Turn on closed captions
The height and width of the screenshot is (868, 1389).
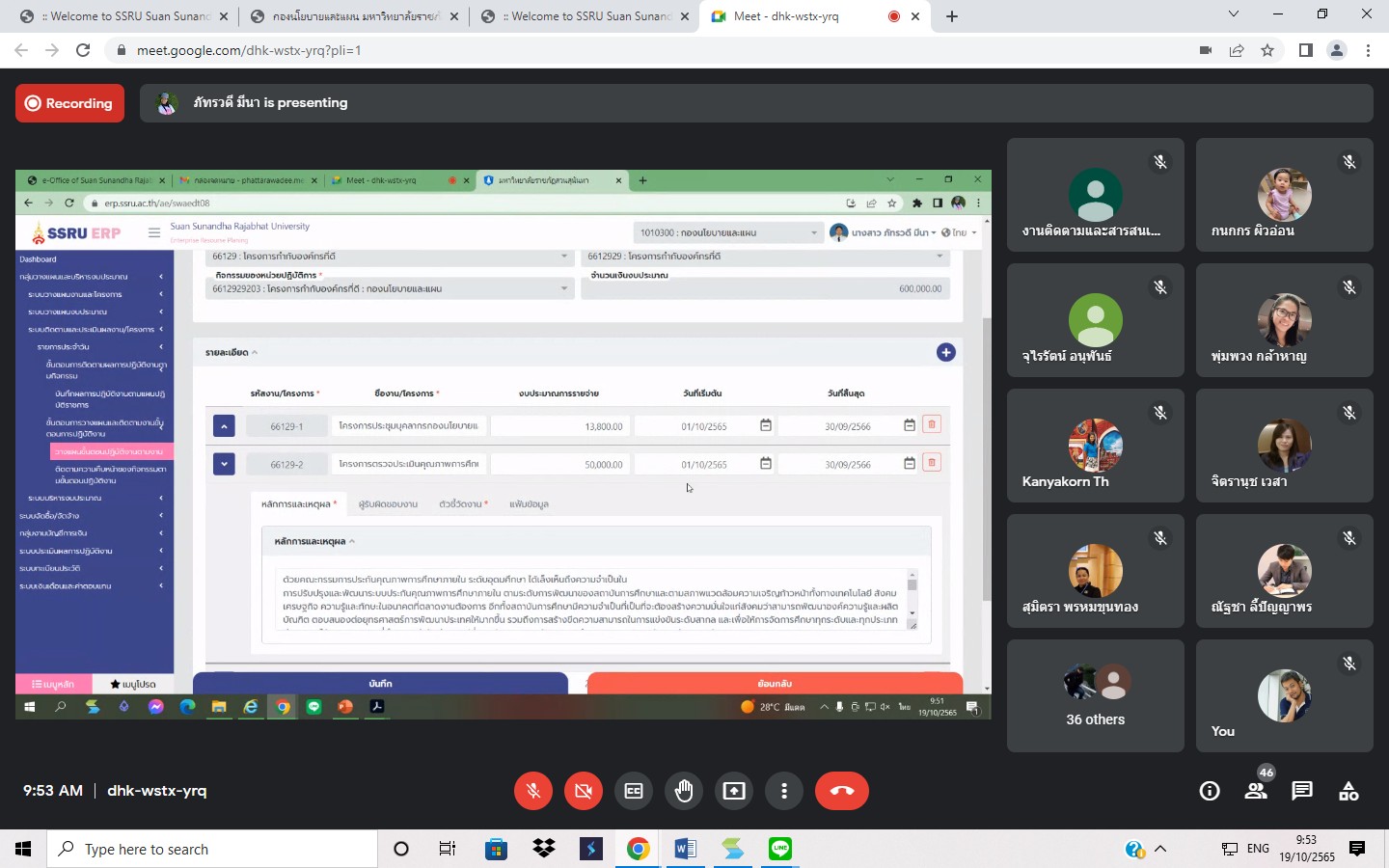634,791
